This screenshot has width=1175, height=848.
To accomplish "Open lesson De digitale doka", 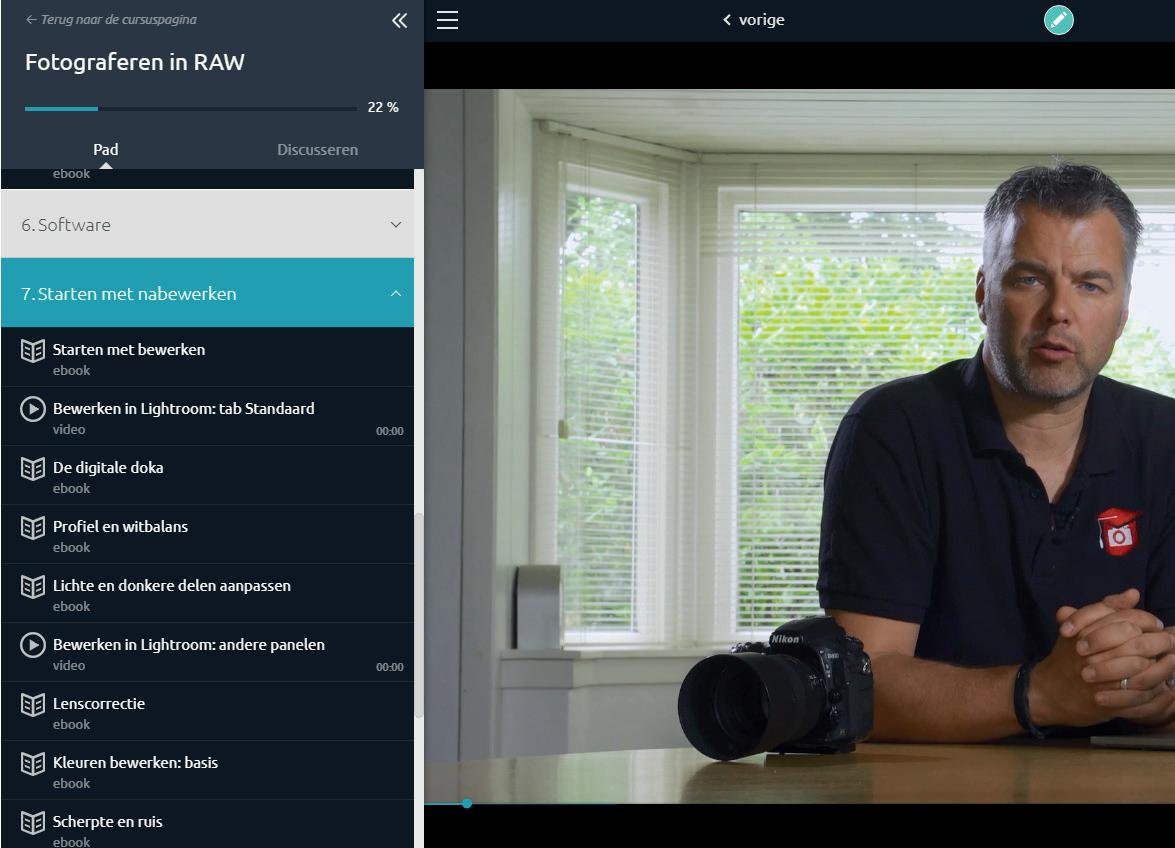I will (x=208, y=476).
